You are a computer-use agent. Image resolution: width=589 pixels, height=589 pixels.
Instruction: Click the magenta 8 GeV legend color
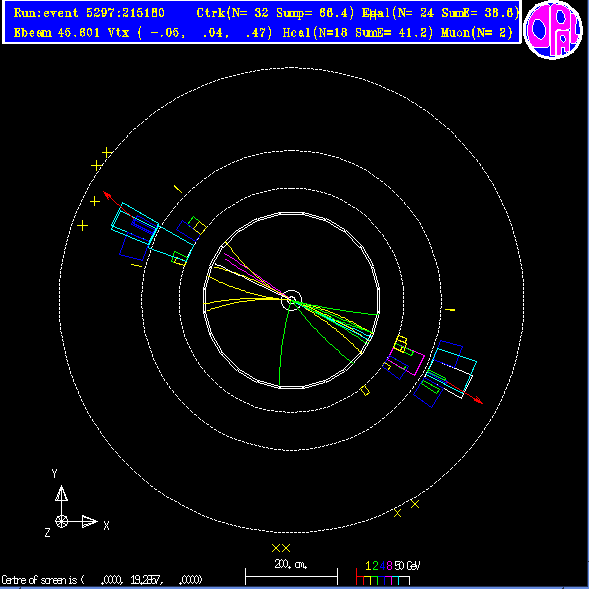390,566
